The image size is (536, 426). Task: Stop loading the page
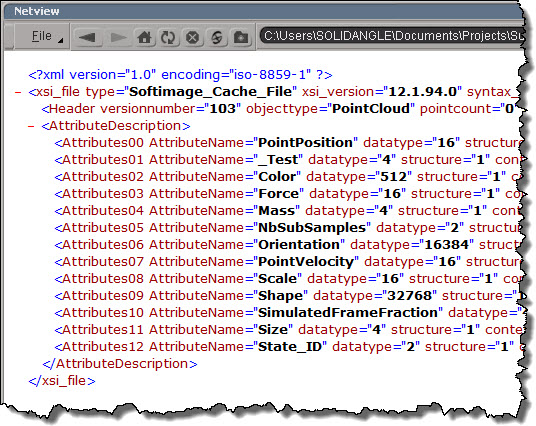pos(192,37)
